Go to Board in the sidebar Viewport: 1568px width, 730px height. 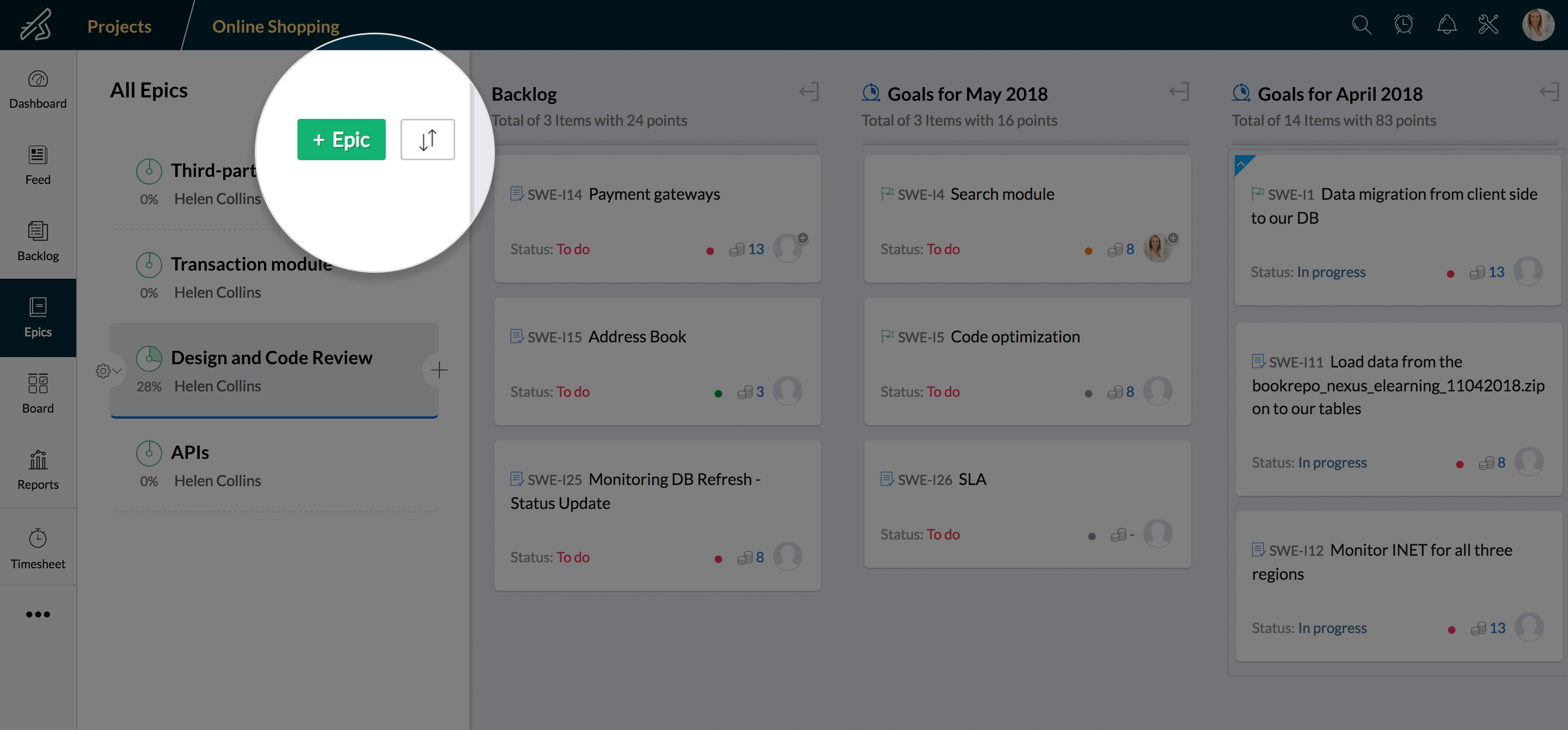pyautogui.click(x=38, y=394)
